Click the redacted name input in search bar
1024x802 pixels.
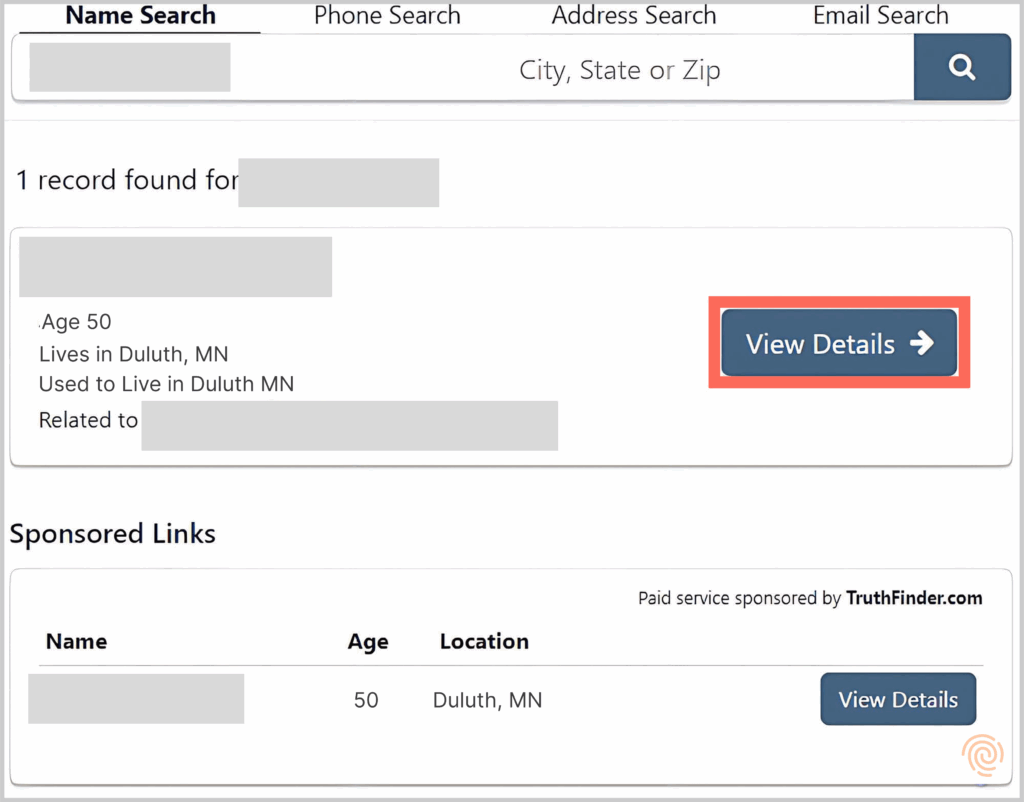(x=130, y=67)
